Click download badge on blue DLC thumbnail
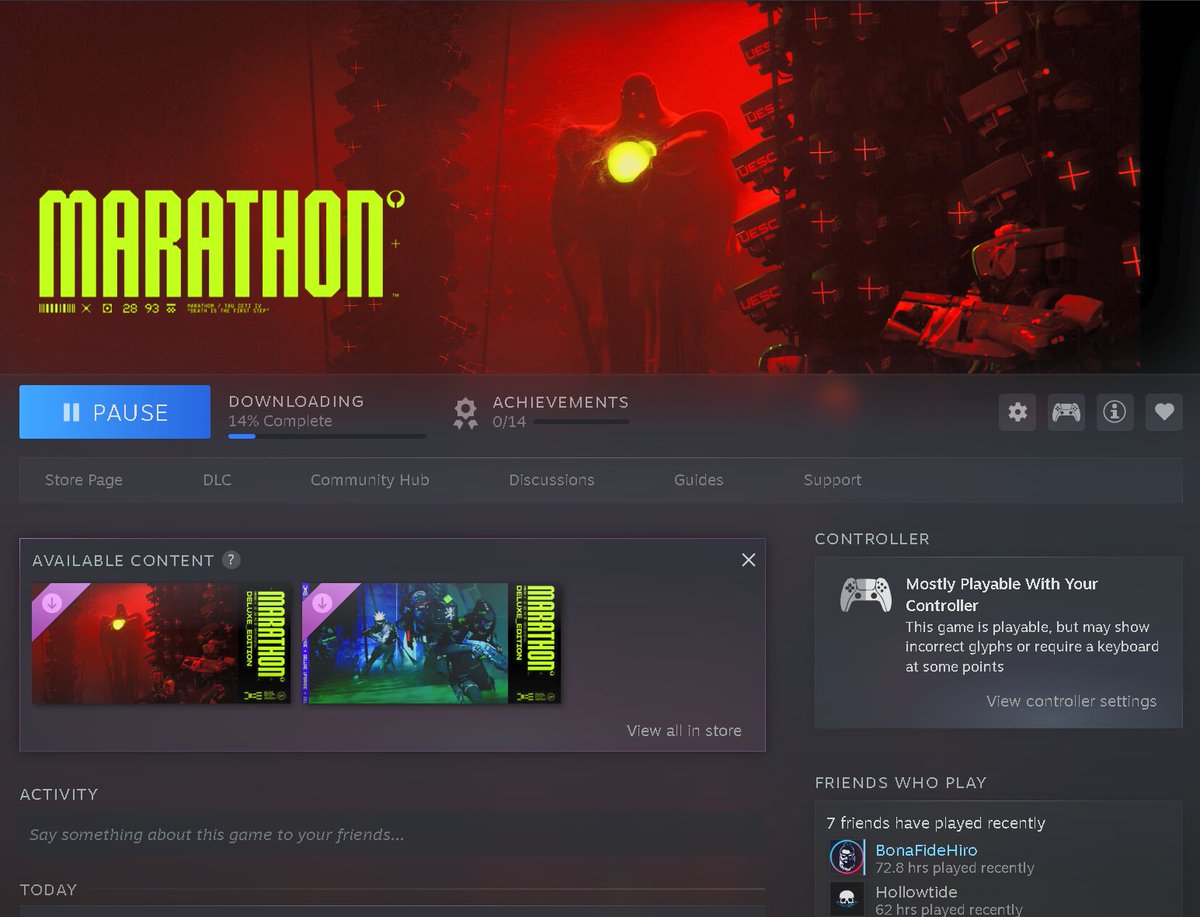 [322, 603]
